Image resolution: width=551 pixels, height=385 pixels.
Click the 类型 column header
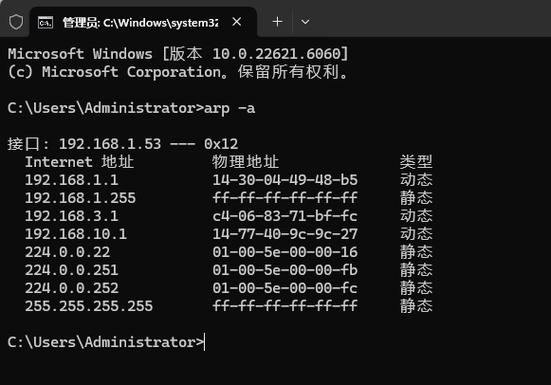click(416, 162)
